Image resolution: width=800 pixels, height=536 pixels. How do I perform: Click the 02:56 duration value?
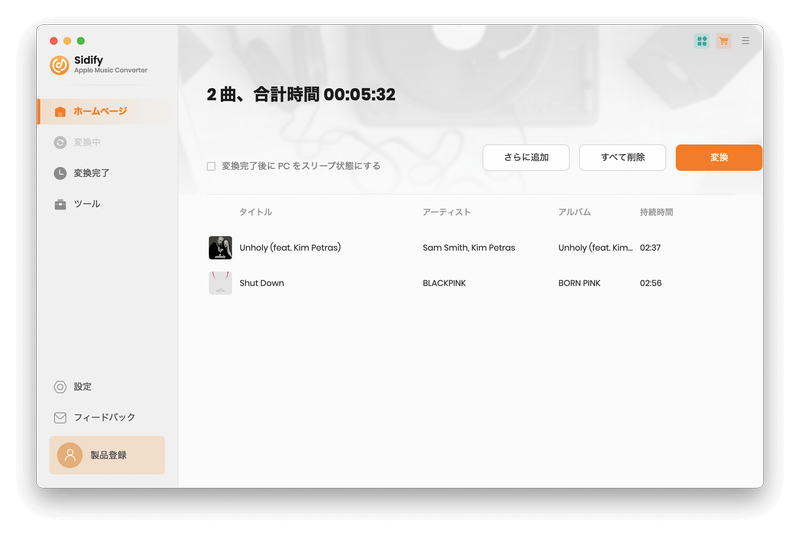[651, 283]
